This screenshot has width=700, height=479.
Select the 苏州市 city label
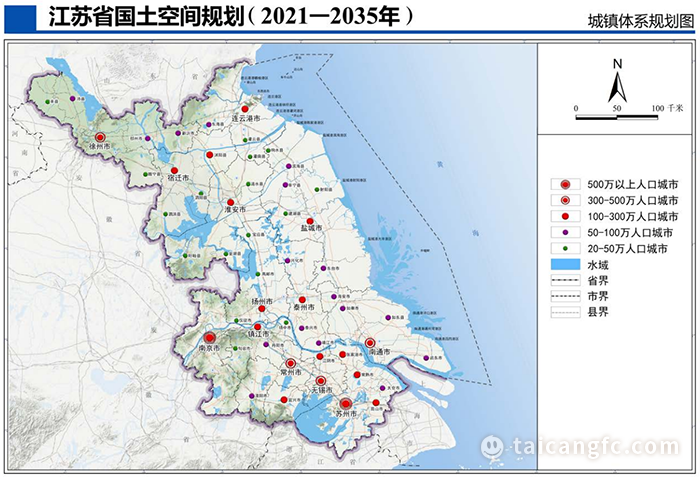347,414
